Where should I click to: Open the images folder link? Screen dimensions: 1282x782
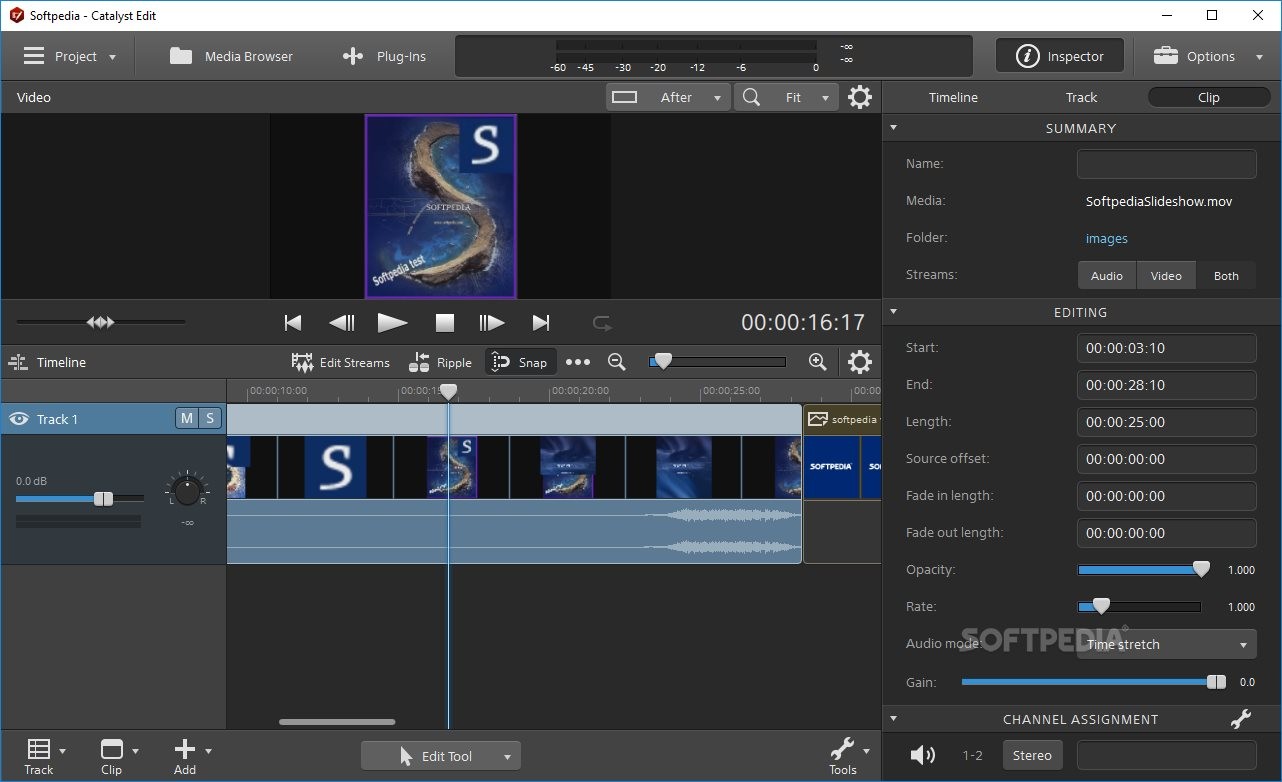point(1107,238)
